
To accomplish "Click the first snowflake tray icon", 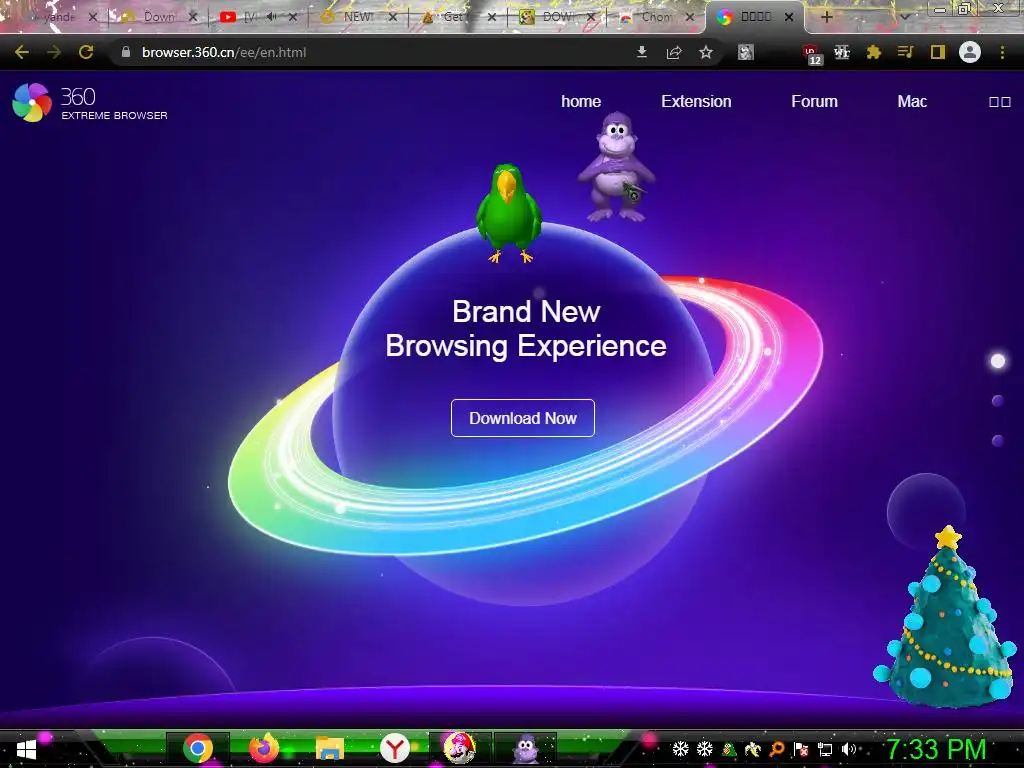I will click(x=680, y=749).
